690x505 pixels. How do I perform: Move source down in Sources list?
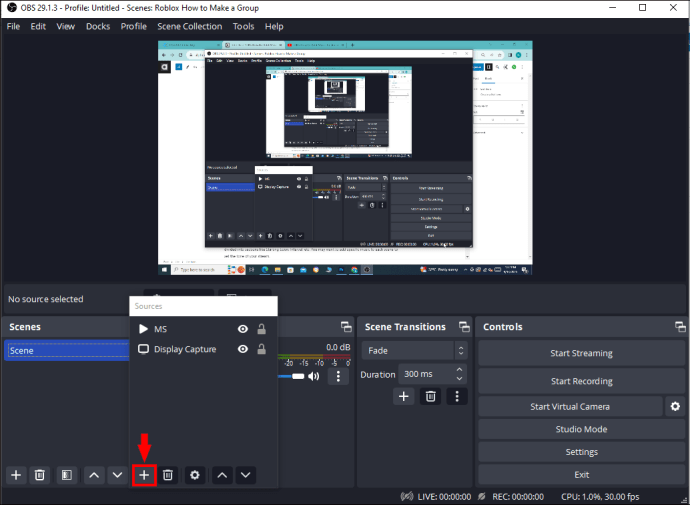(246, 475)
